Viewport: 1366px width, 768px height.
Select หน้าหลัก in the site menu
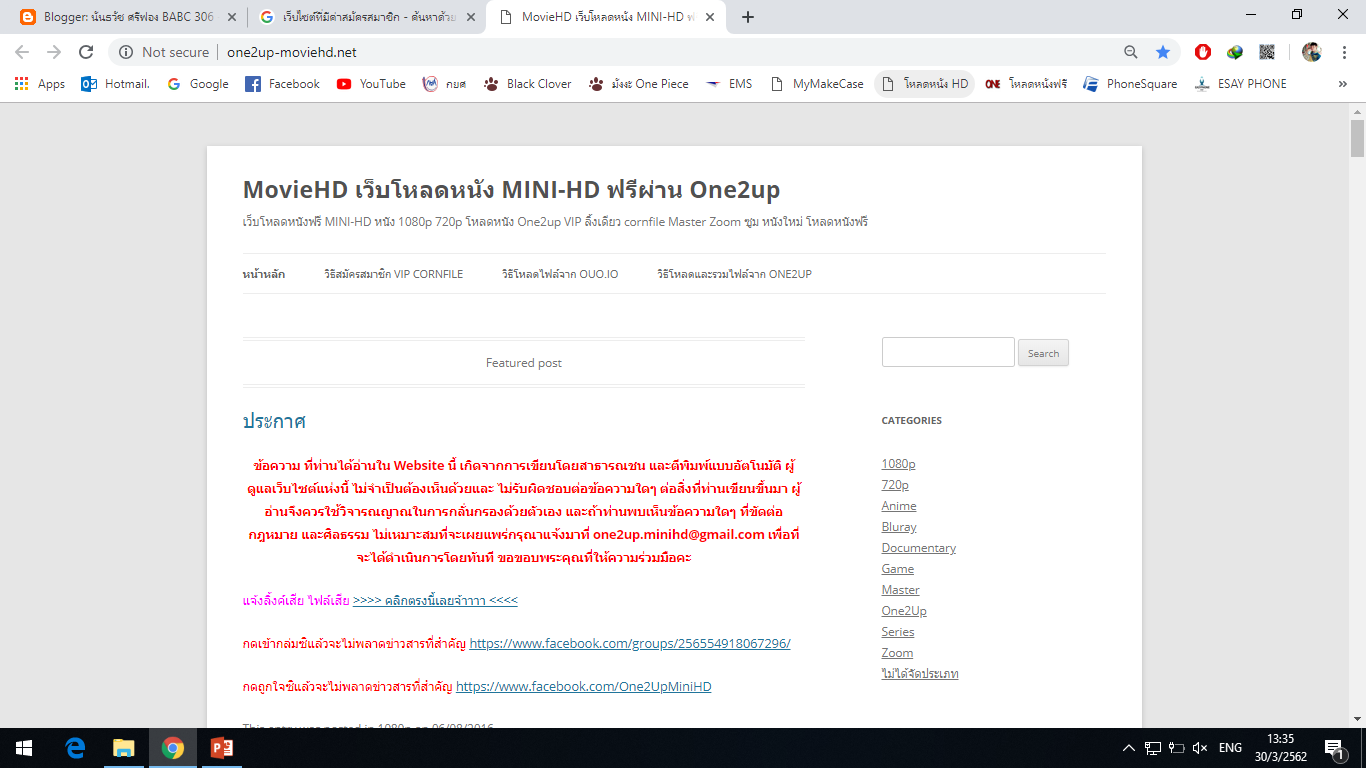tap(262, 273)
